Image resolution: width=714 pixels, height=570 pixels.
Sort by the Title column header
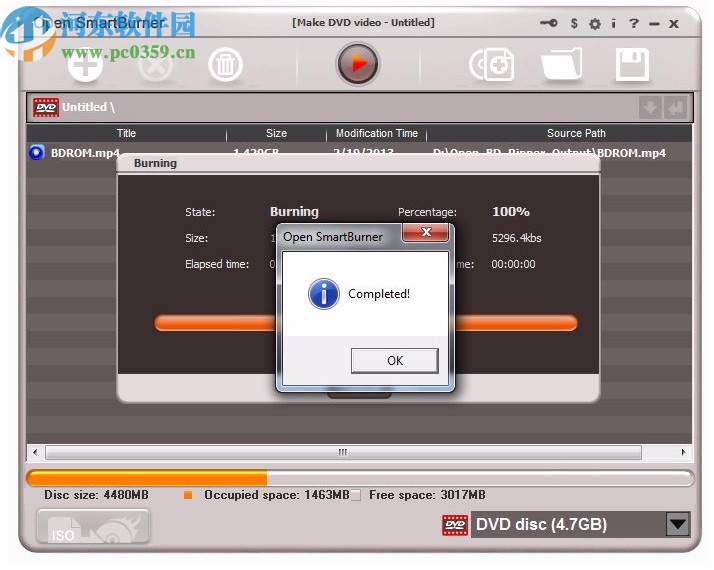point(126,133)
